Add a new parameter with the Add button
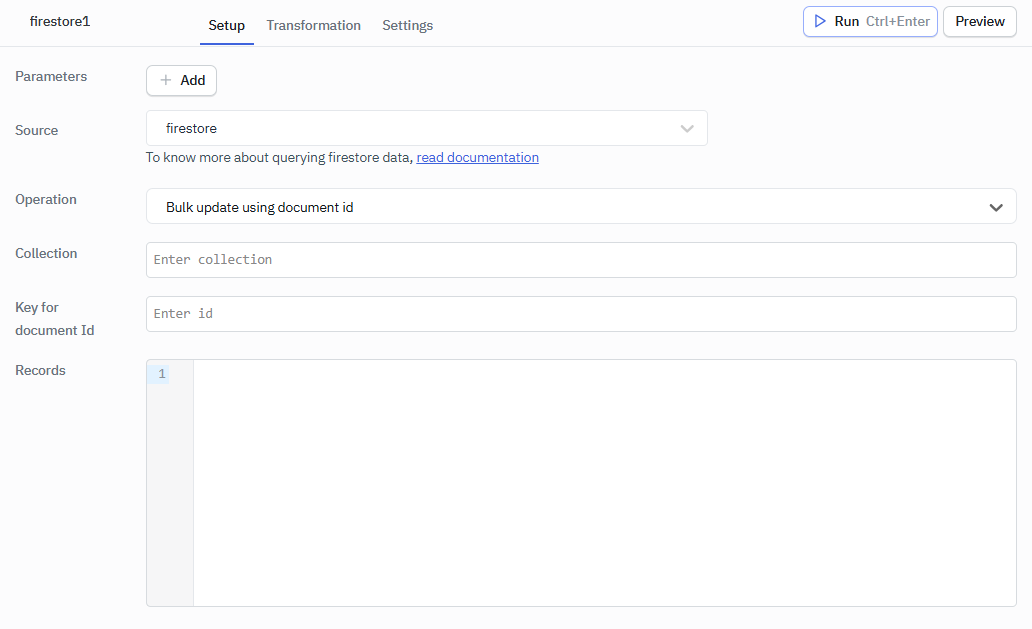The image size is (1032, 629). (181, 80)
